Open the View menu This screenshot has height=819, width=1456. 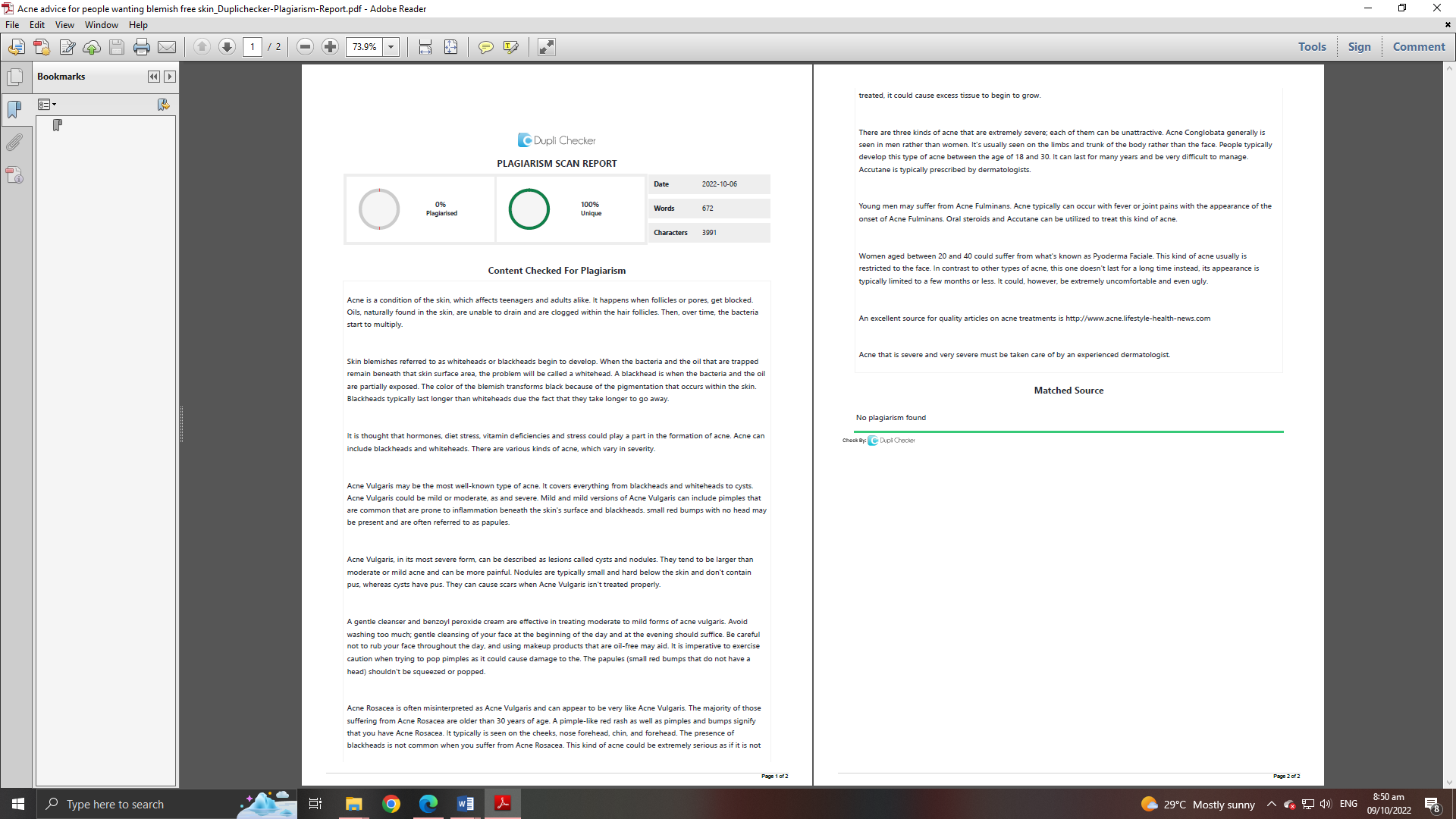[x=64, y=25]
